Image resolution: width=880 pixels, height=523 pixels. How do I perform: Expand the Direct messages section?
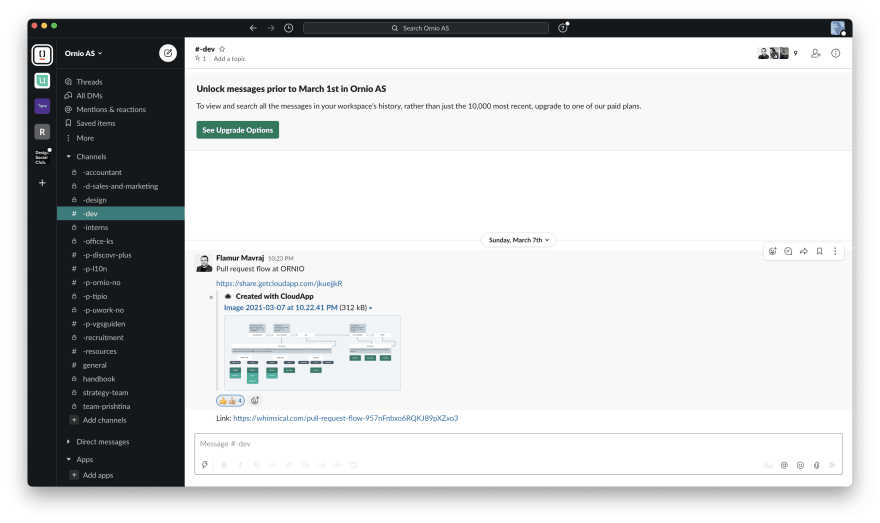[68, 442]
